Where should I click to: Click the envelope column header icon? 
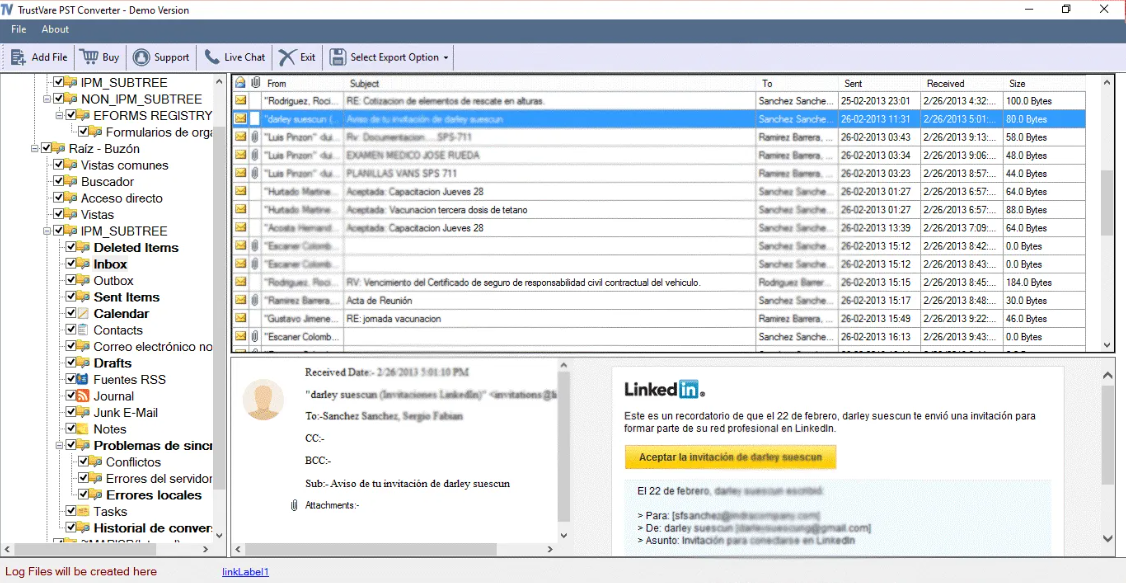[241, 83]
